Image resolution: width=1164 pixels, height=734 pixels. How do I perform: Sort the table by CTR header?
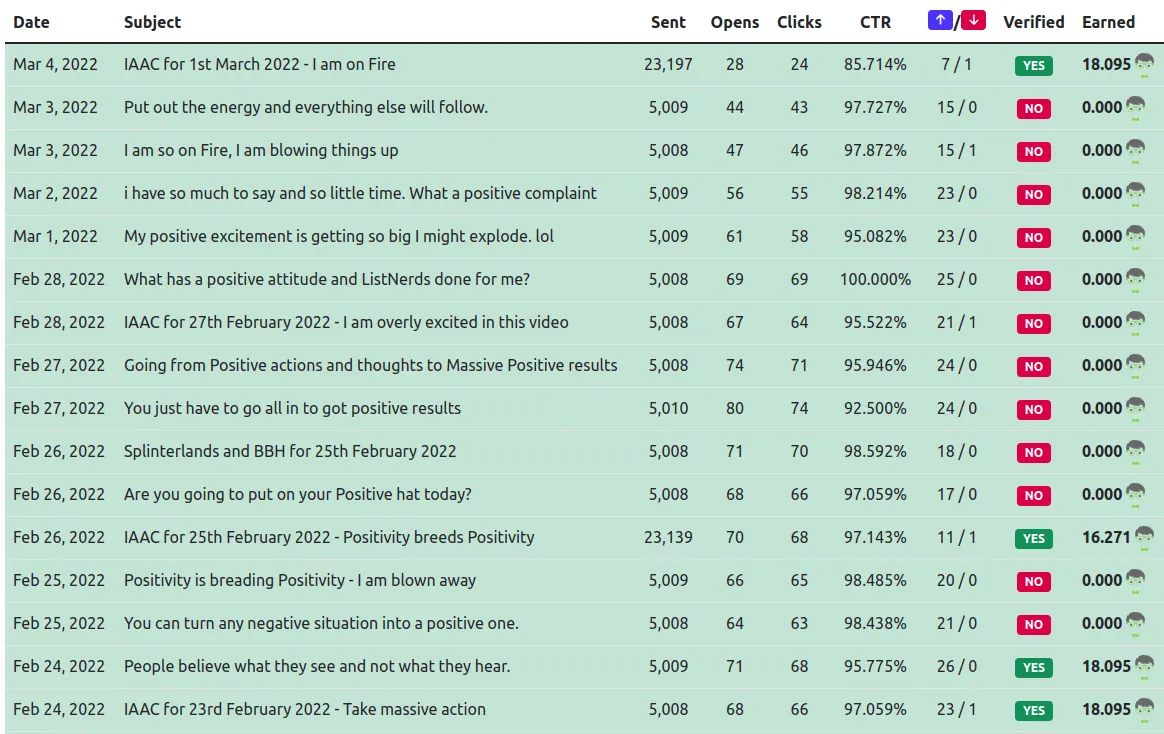[875, 22]
